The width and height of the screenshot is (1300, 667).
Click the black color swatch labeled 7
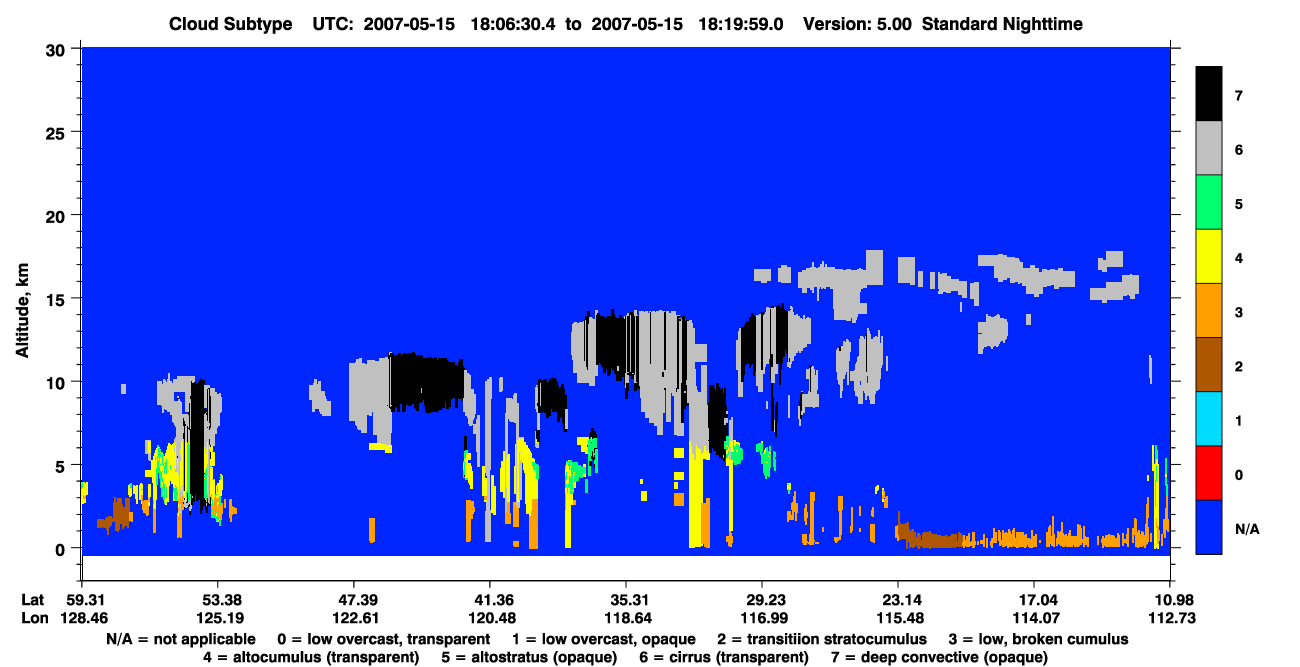(x=1209, y=94)
